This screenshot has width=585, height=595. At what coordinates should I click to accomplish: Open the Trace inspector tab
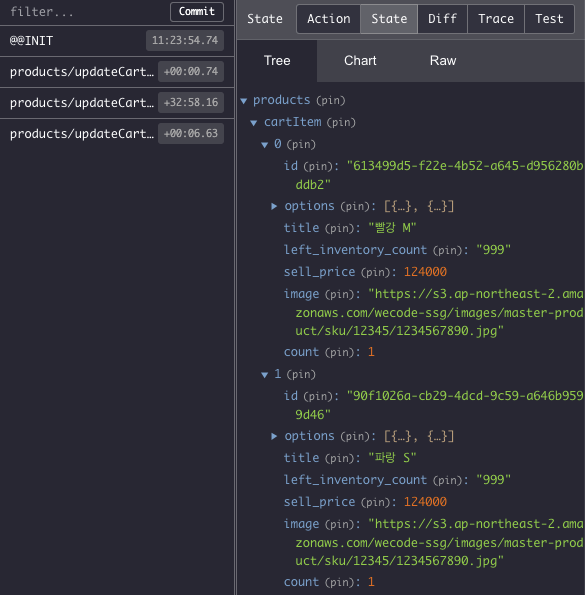496,19
